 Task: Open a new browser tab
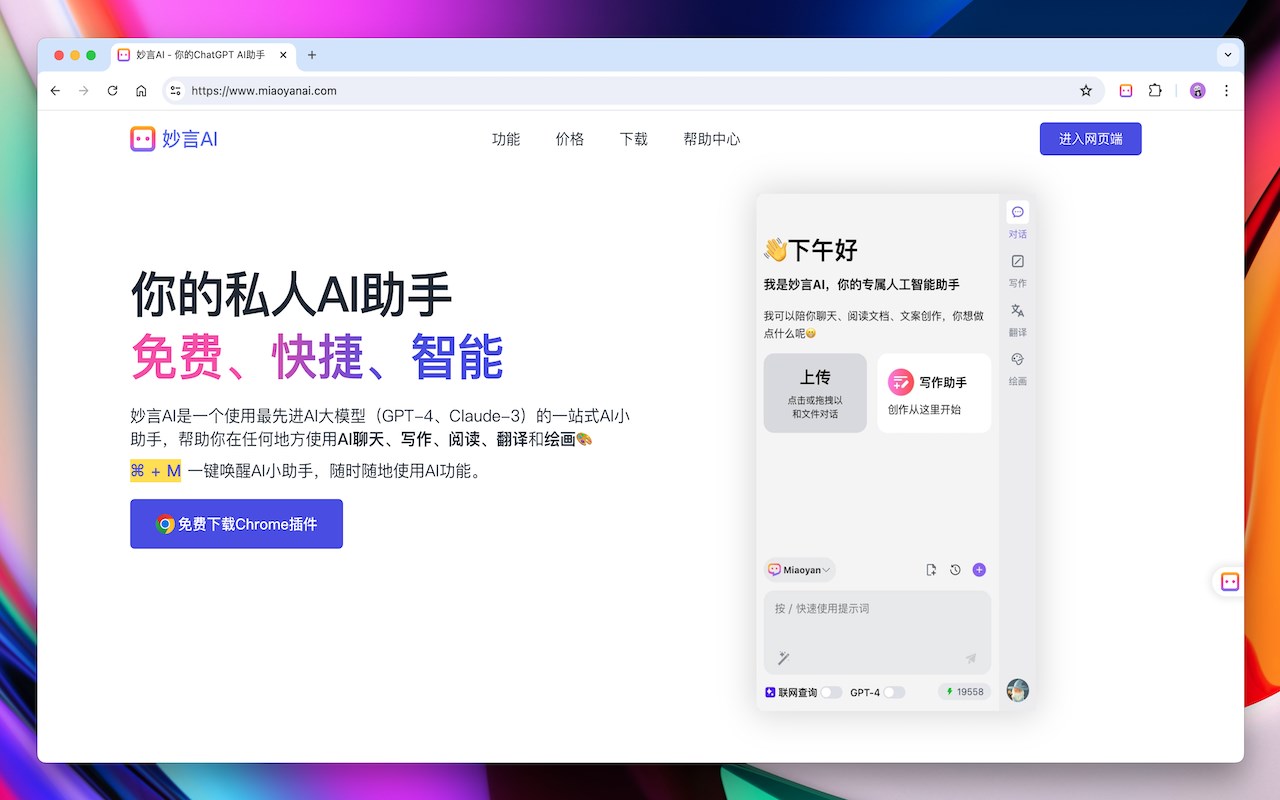coord(312,55)
